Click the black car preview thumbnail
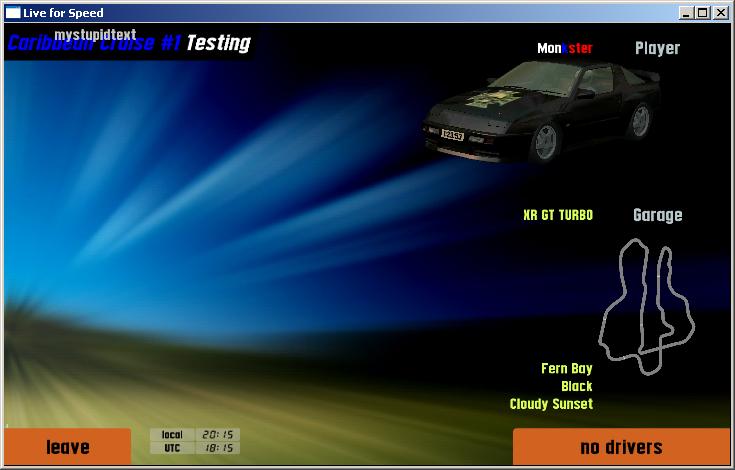The height and width of the screenshot is (470, 735). coord(541,112)
